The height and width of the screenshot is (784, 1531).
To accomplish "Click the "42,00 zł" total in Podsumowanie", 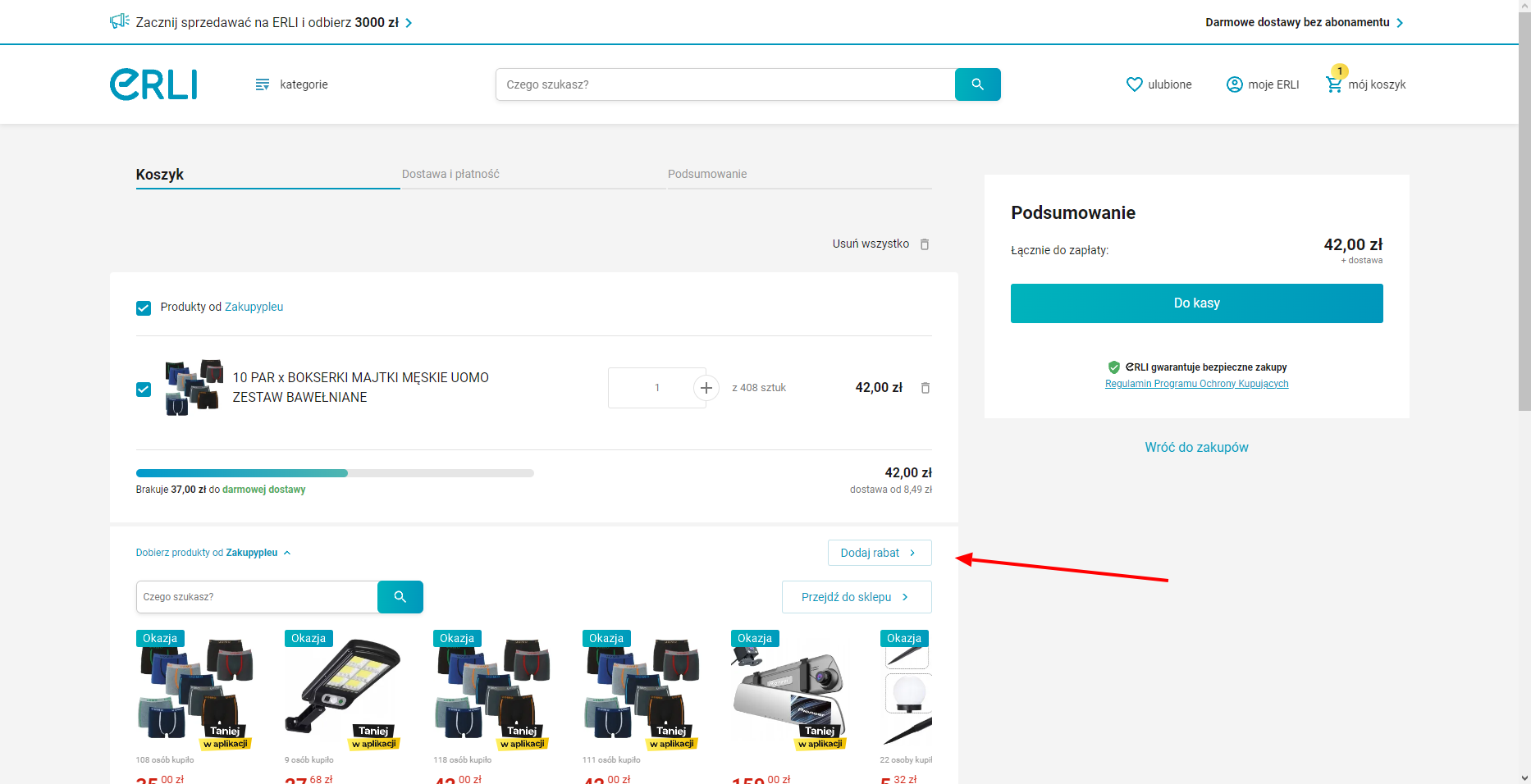I will 1353,244.
